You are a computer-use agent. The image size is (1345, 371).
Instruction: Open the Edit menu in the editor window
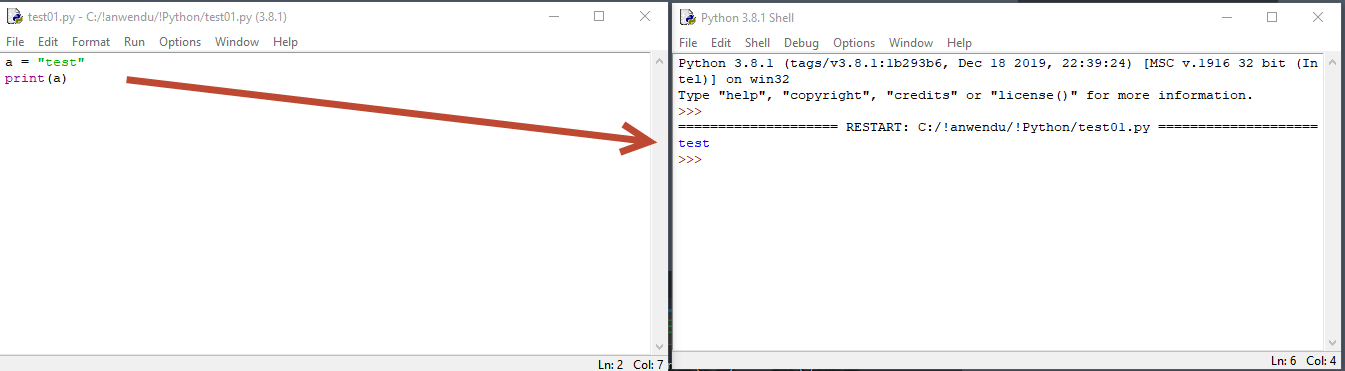tap(48, 42)
